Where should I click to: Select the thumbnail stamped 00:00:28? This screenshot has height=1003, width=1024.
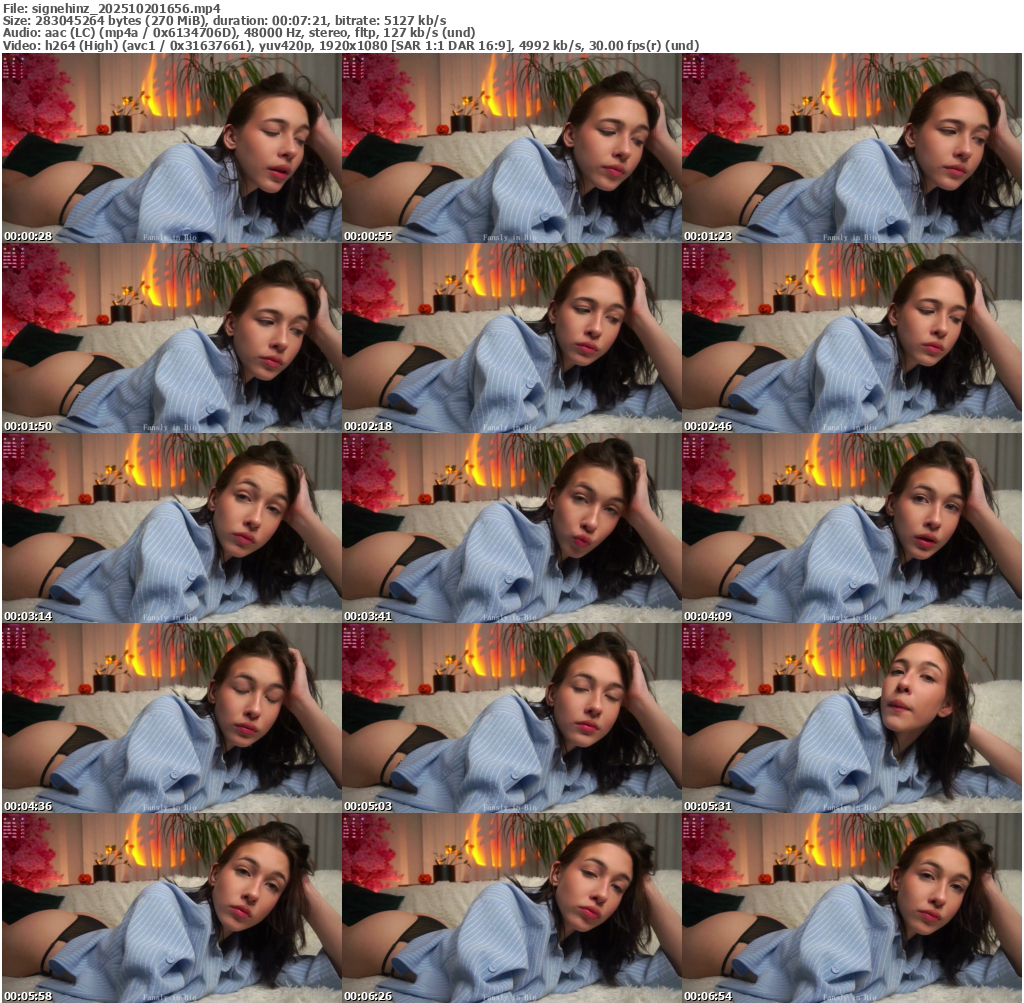coord(172,148)
